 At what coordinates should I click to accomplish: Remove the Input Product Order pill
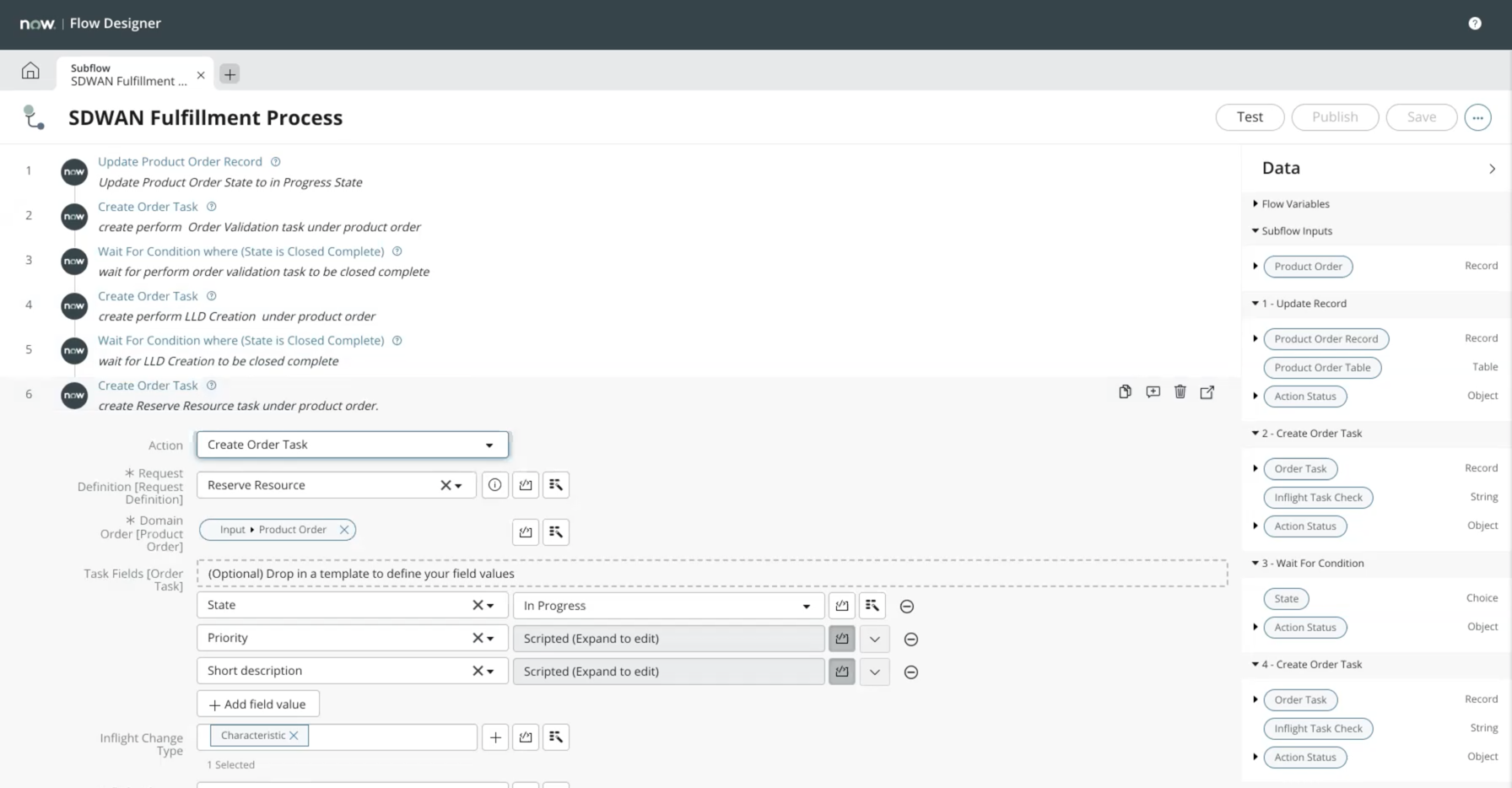344,530
